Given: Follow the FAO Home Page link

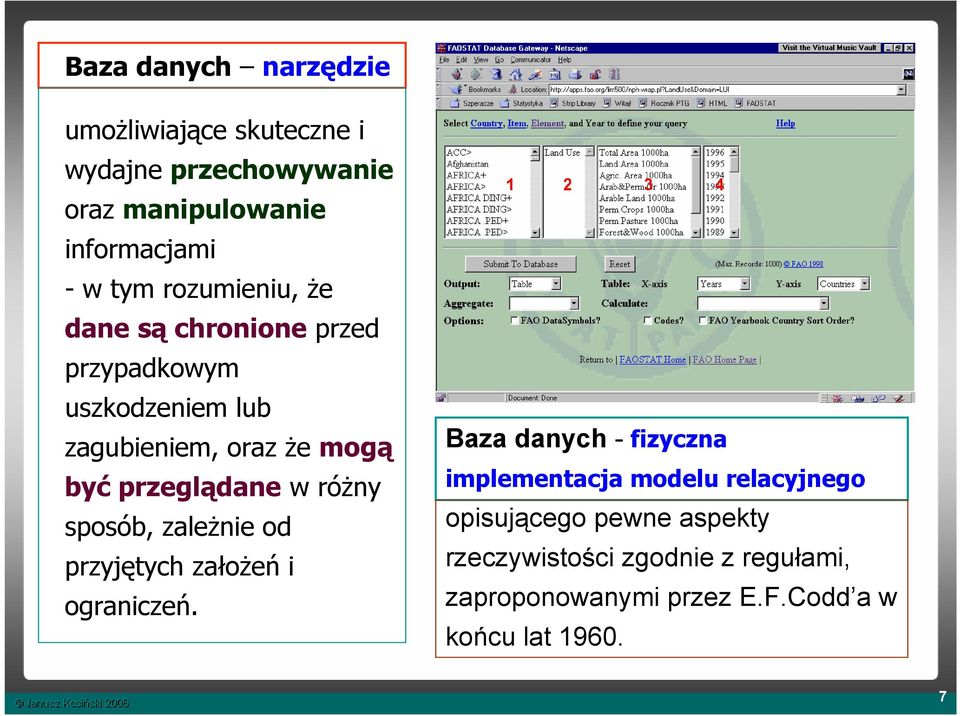Looking at the screenshot, I should click(724, 360).
